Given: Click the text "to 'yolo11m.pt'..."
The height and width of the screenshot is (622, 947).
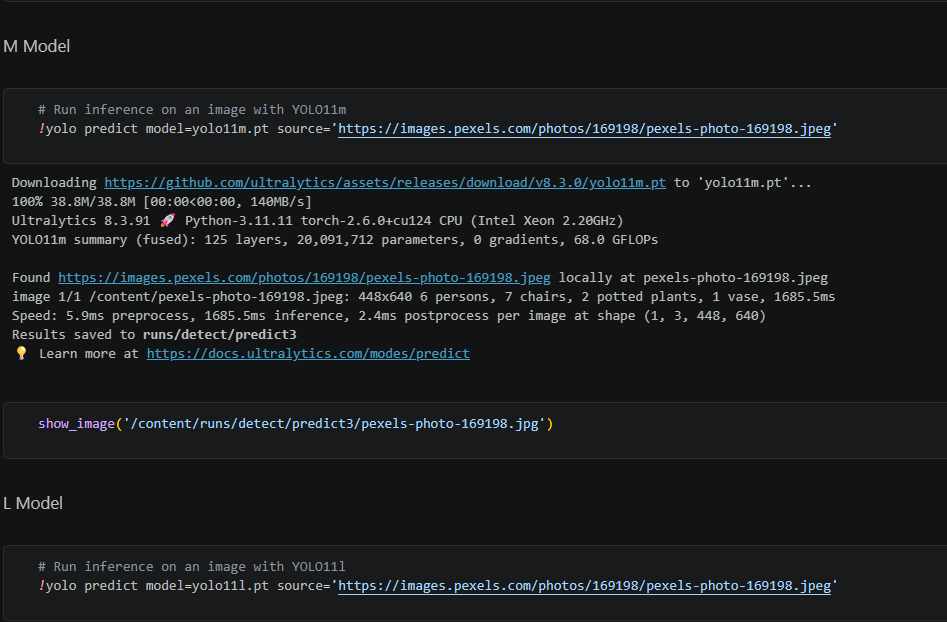Looking at the screenshot, I should pos(742,182).
